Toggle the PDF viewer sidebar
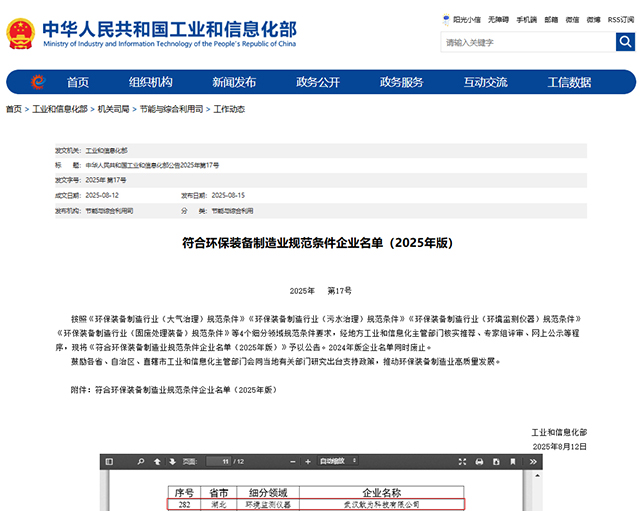The height and width of the screenshot is (511, 640). 110,461
